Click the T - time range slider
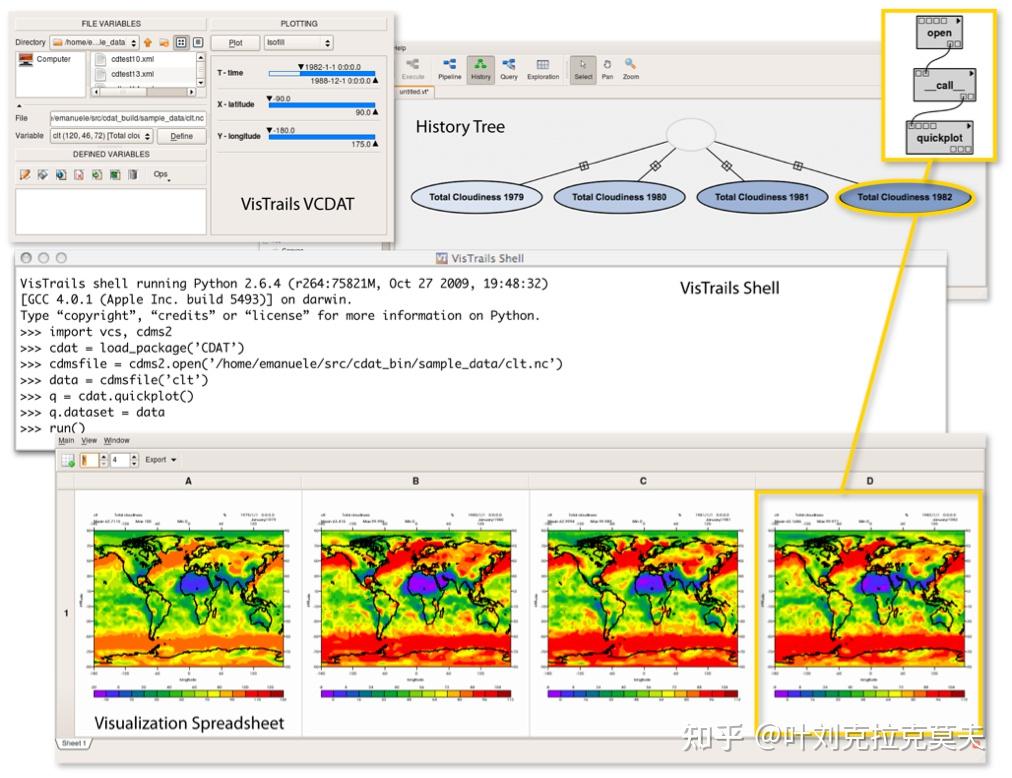1012x778 pixels. 321,74
